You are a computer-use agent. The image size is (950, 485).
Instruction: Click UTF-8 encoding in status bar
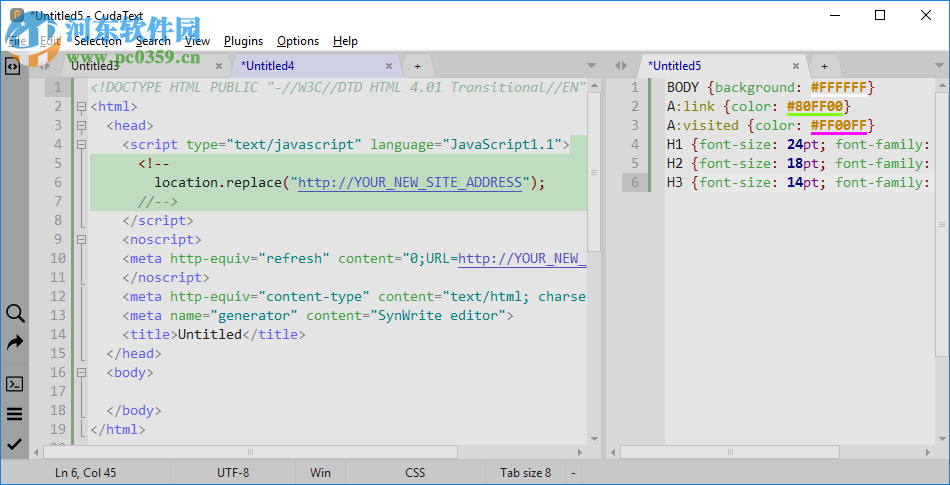[x=233, y=473]
